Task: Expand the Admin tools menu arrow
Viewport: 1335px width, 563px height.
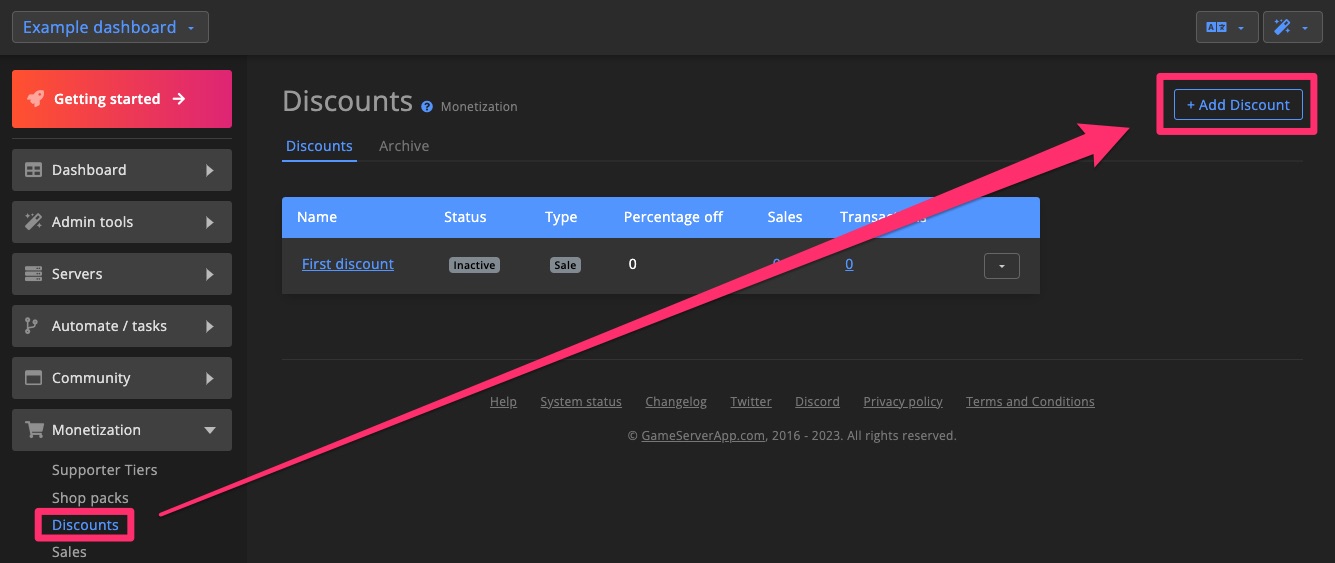Action: tap(210, 222)
